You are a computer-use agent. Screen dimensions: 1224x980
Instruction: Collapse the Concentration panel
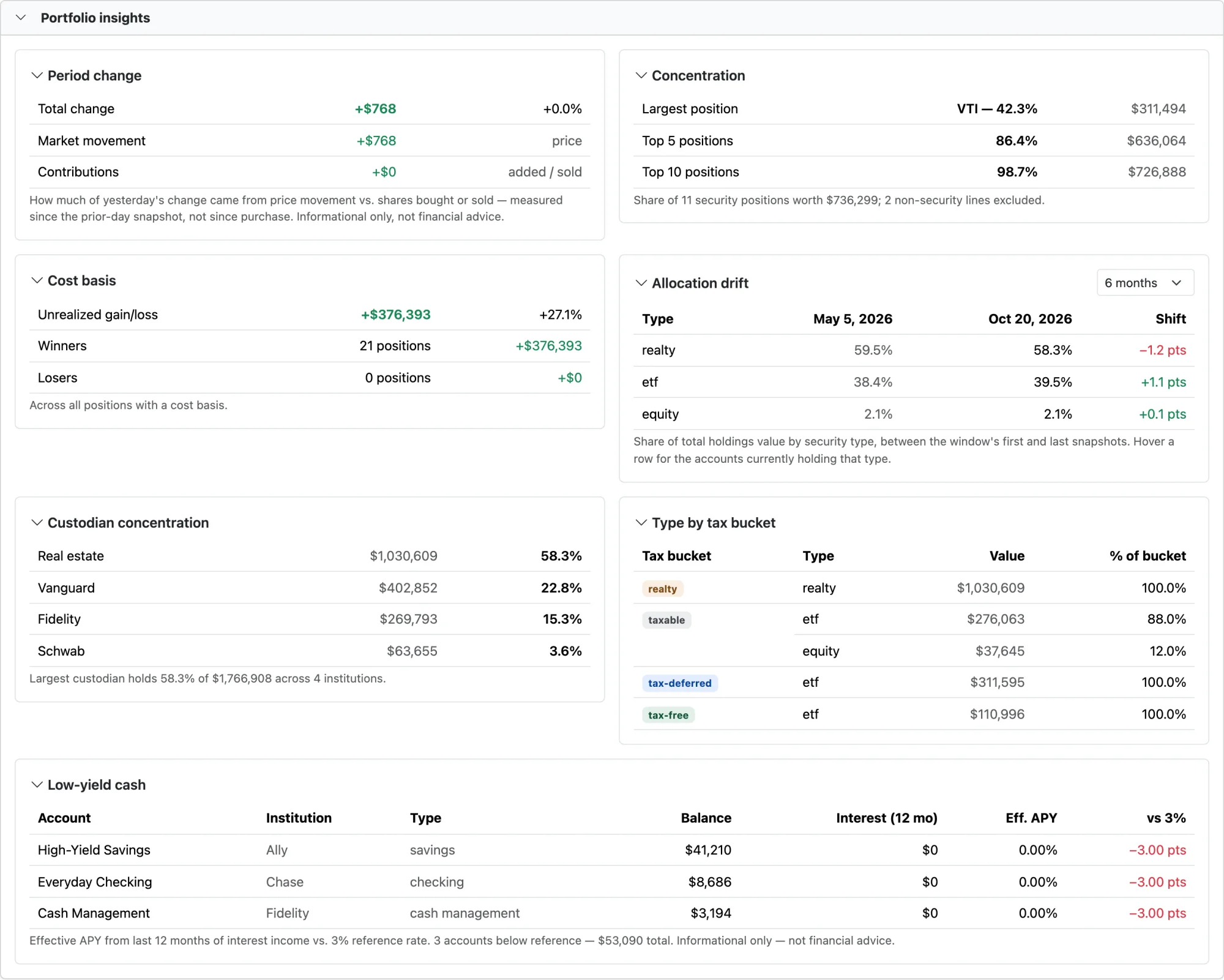click(x=641, y=75)
